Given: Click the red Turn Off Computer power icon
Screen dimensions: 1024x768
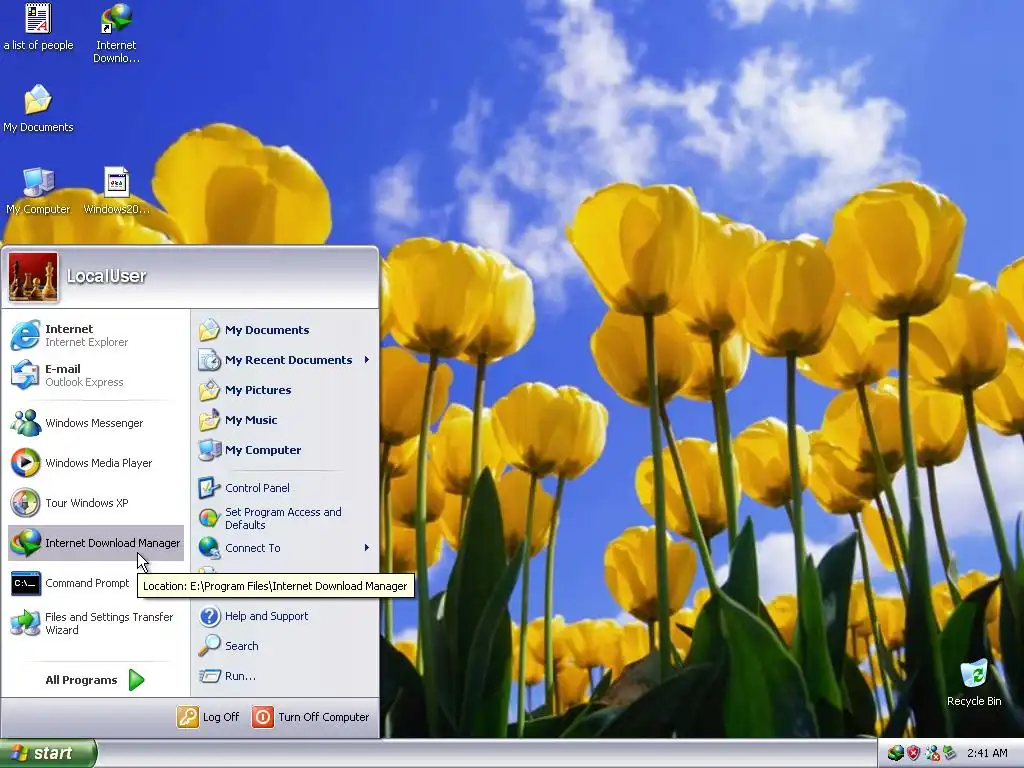Looking at the screenshot, I should coord(263,717).
